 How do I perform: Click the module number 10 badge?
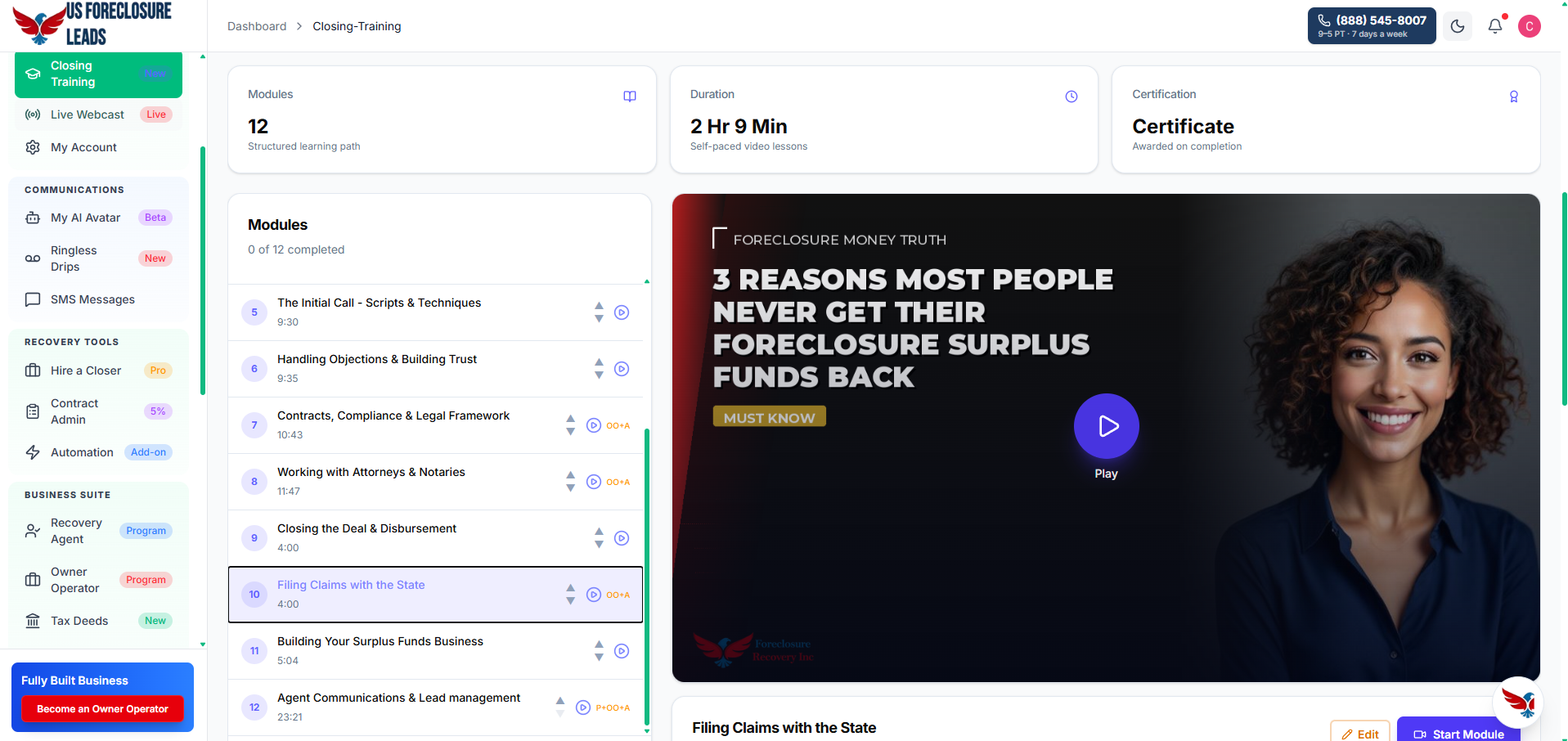coord(254,595)
